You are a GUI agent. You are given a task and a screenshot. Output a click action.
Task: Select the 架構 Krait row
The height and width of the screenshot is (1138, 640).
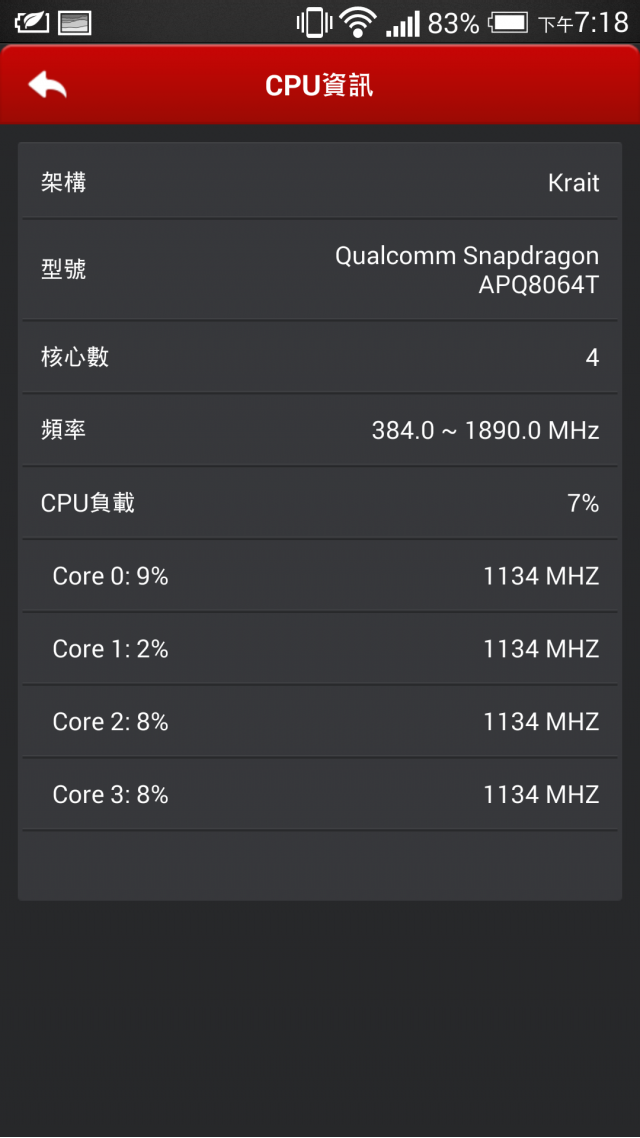(x=320, y=181)
